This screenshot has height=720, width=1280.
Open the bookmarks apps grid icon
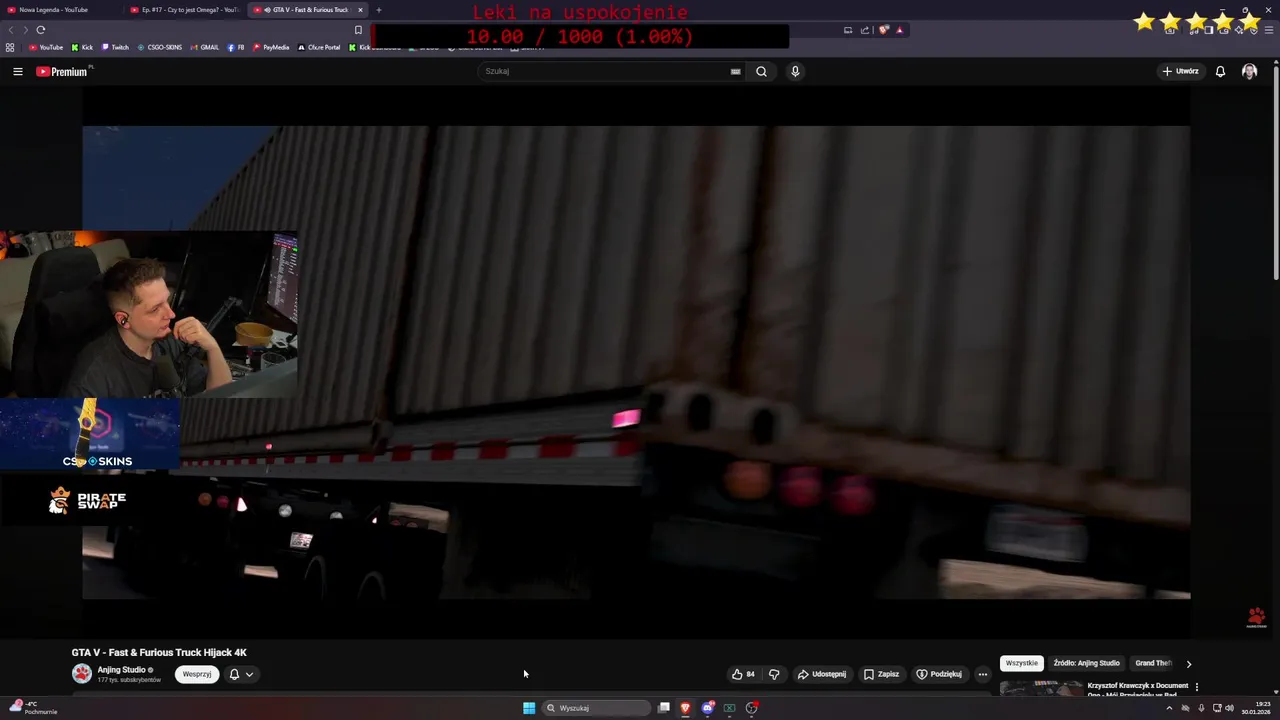pos(10,47)
